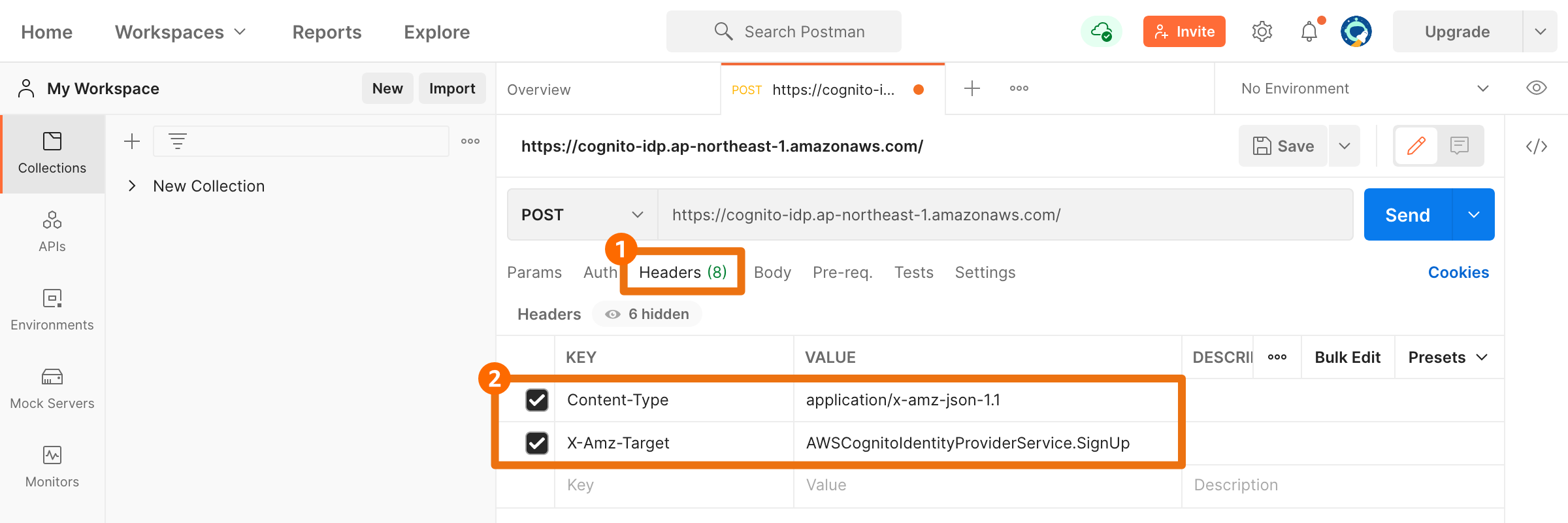Click the Upgrade button
This screenshot has height=523, width=1568.
click(1458, 31)
